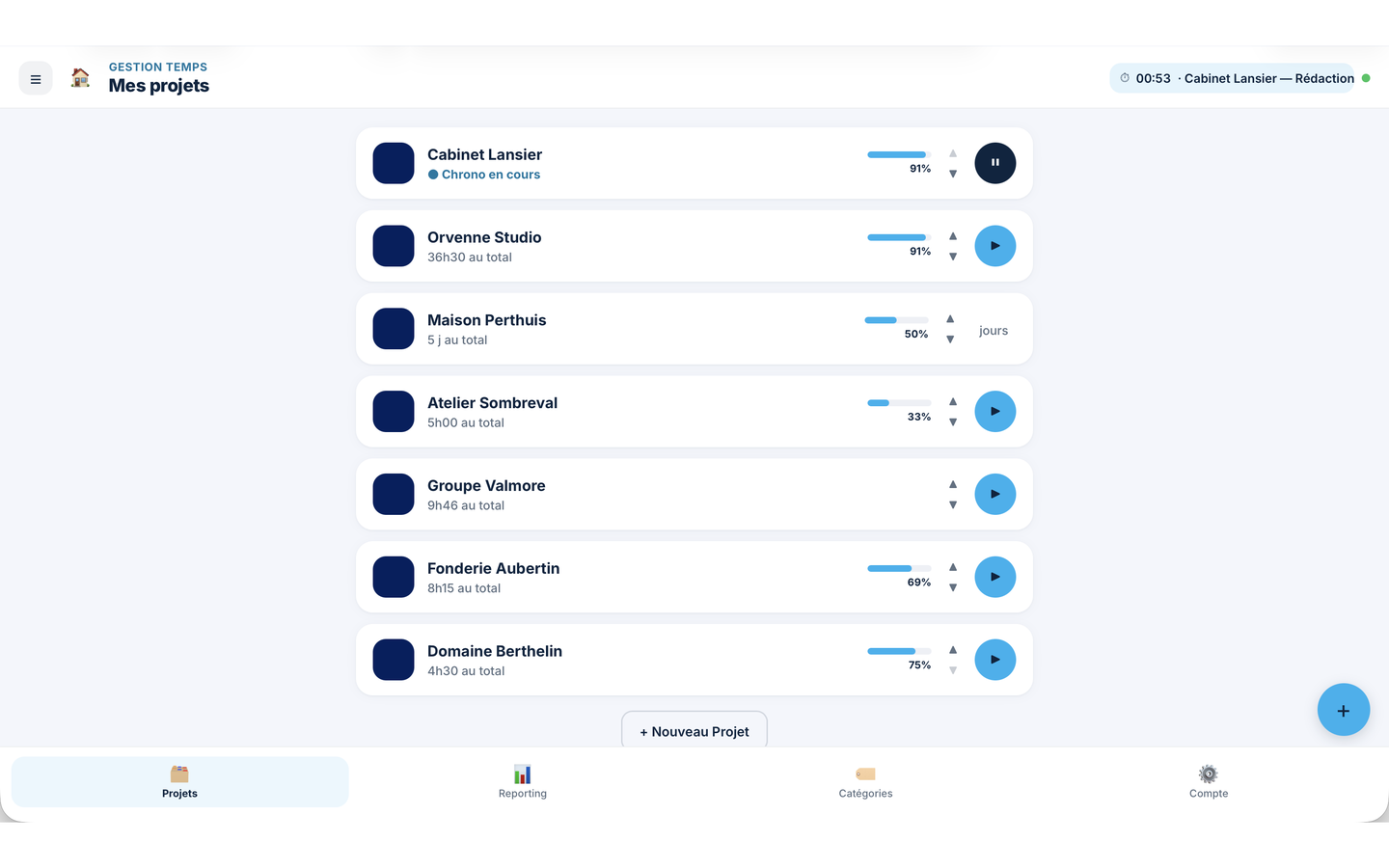
Task: Start timer for Domaine Berthelin
Action: [x=994, y=661]
